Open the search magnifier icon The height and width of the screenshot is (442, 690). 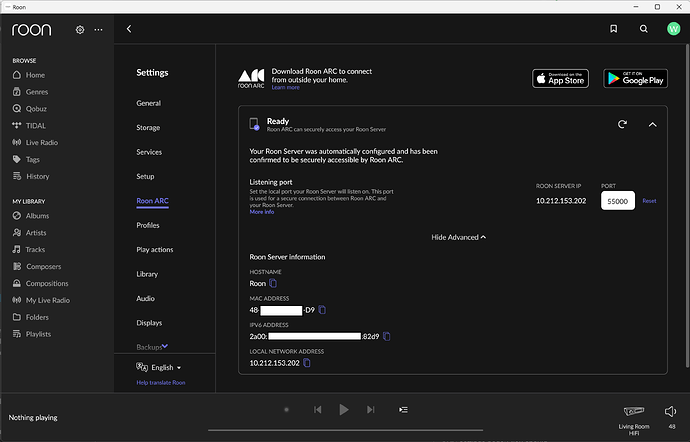pos(643,29)
